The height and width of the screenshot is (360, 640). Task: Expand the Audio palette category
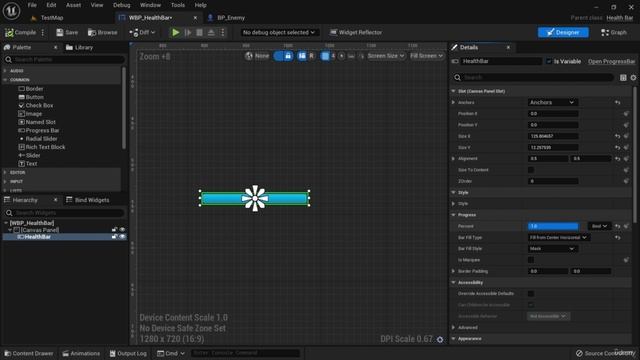point(5,71)
